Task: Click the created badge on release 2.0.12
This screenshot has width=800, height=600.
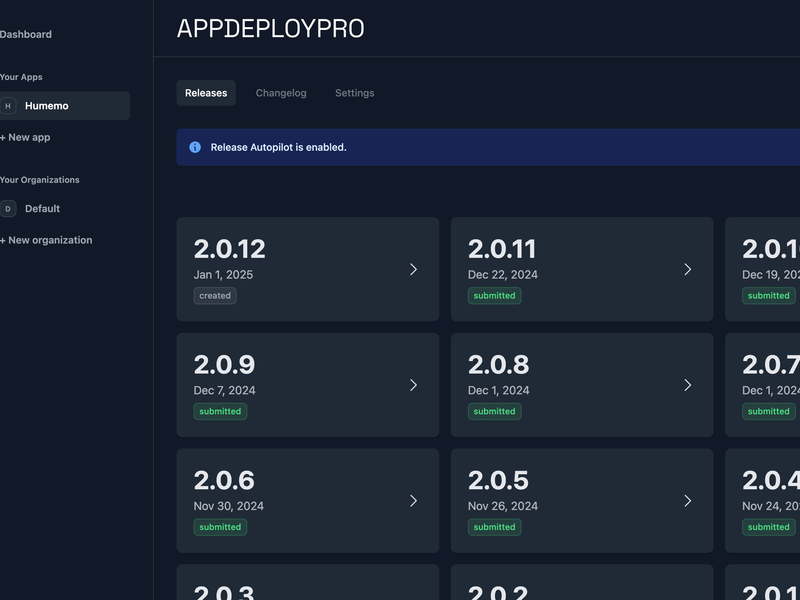Action: (215, 295)
